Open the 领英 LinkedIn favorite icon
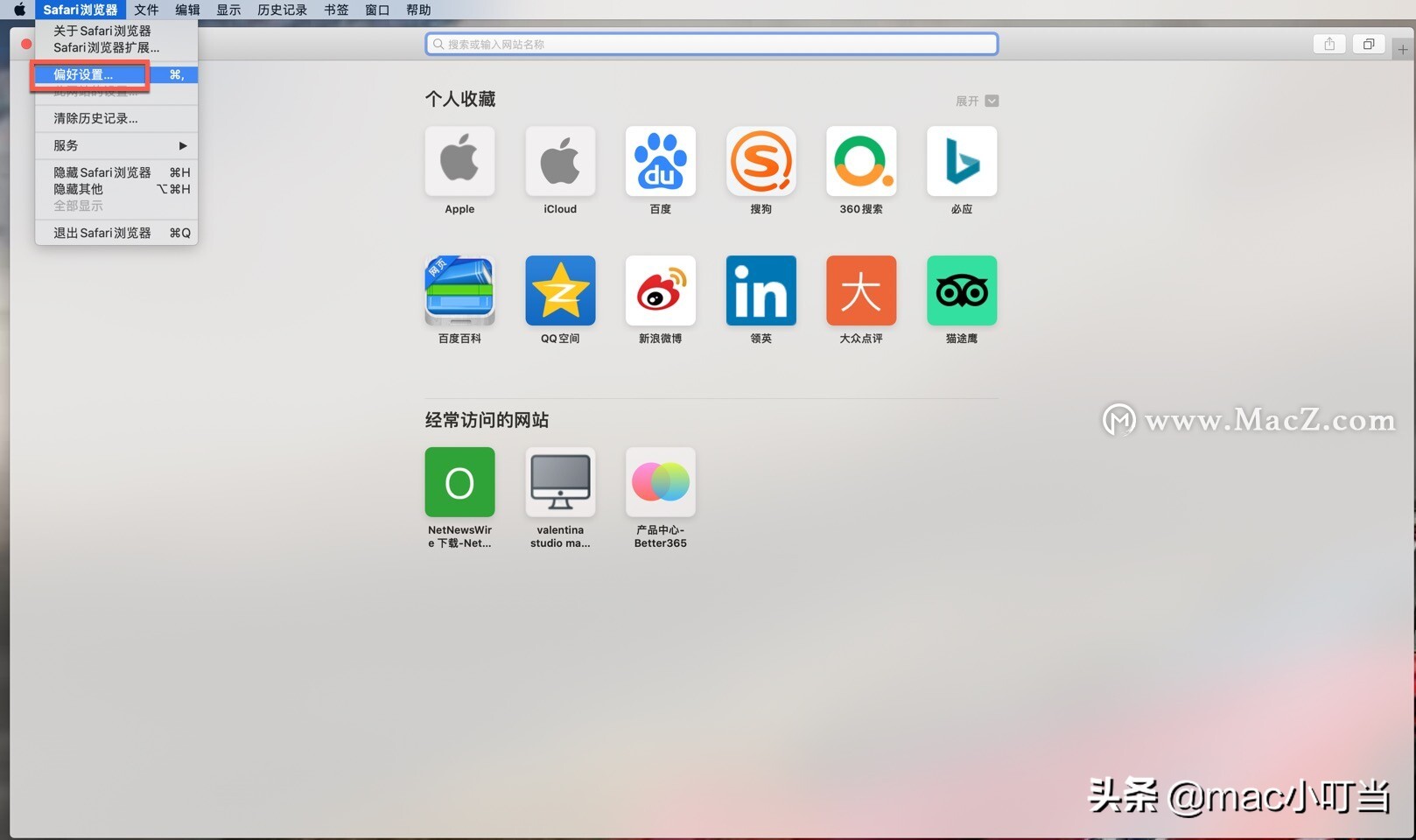The height and width of the screenshot is (840, 1416). click(x=760, y=290)
